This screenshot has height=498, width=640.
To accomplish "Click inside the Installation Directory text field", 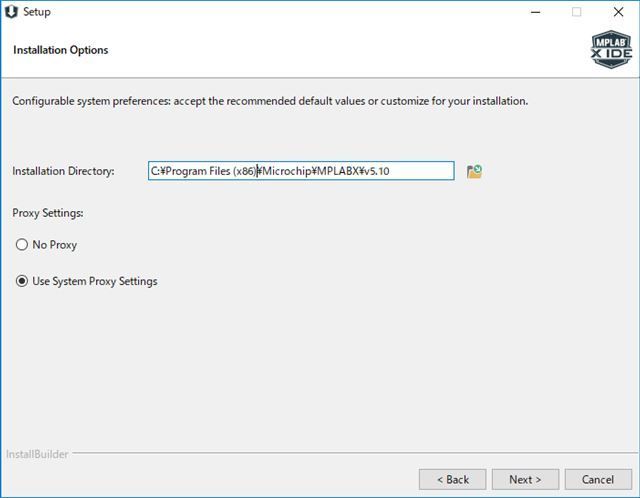I will [x=301, y=171].
